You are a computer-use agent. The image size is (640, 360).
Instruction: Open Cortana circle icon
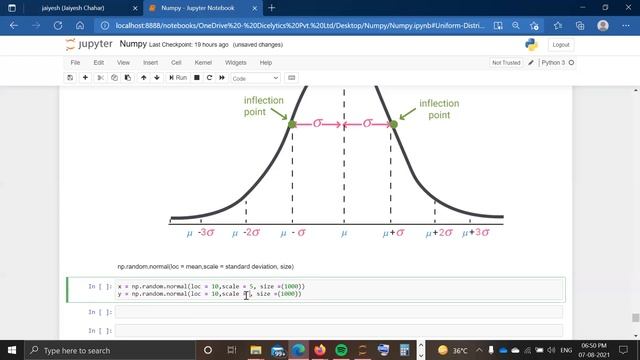pyautogui.click(x=208, y=350)
